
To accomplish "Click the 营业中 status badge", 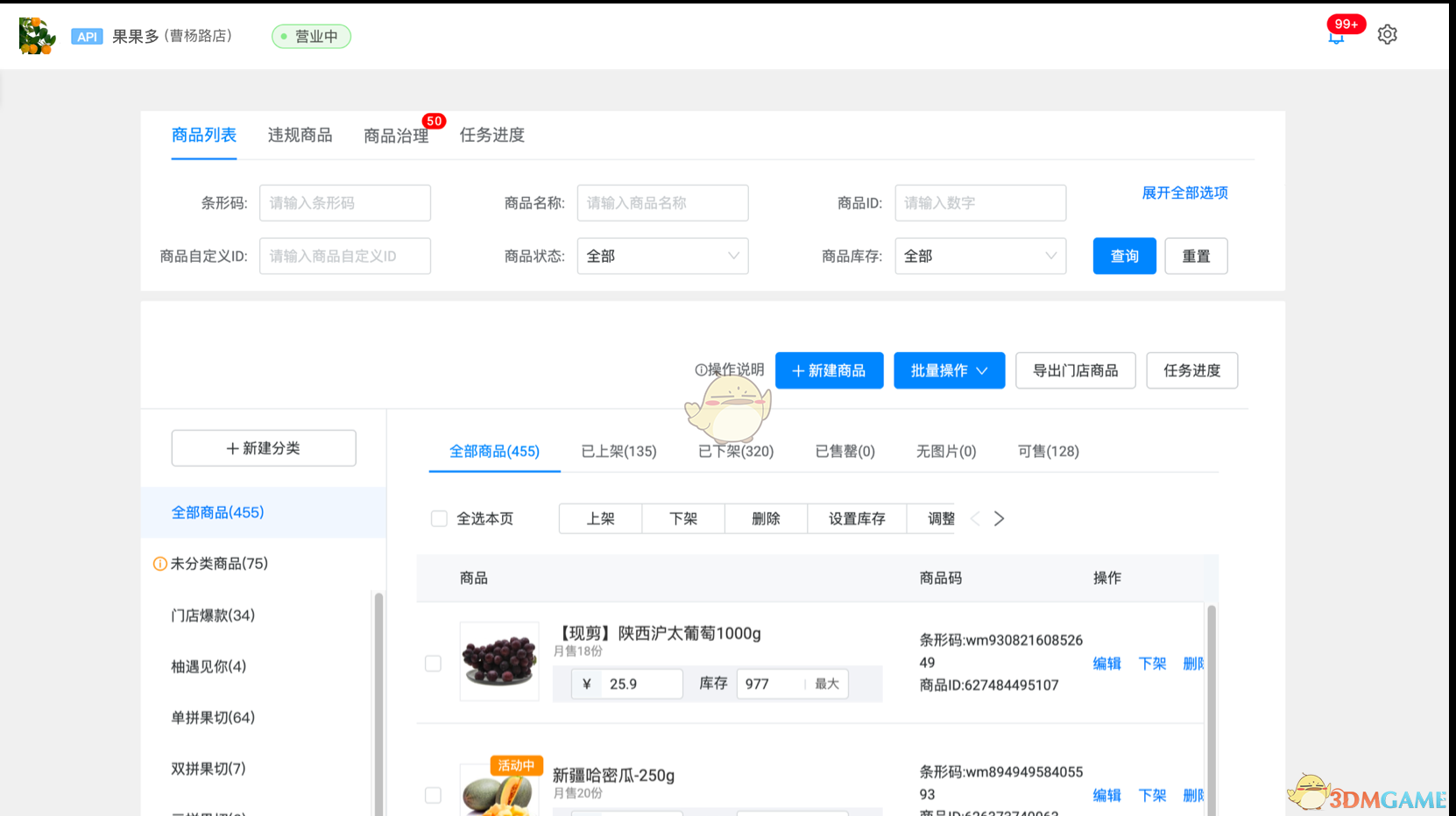I will (311, 36).
